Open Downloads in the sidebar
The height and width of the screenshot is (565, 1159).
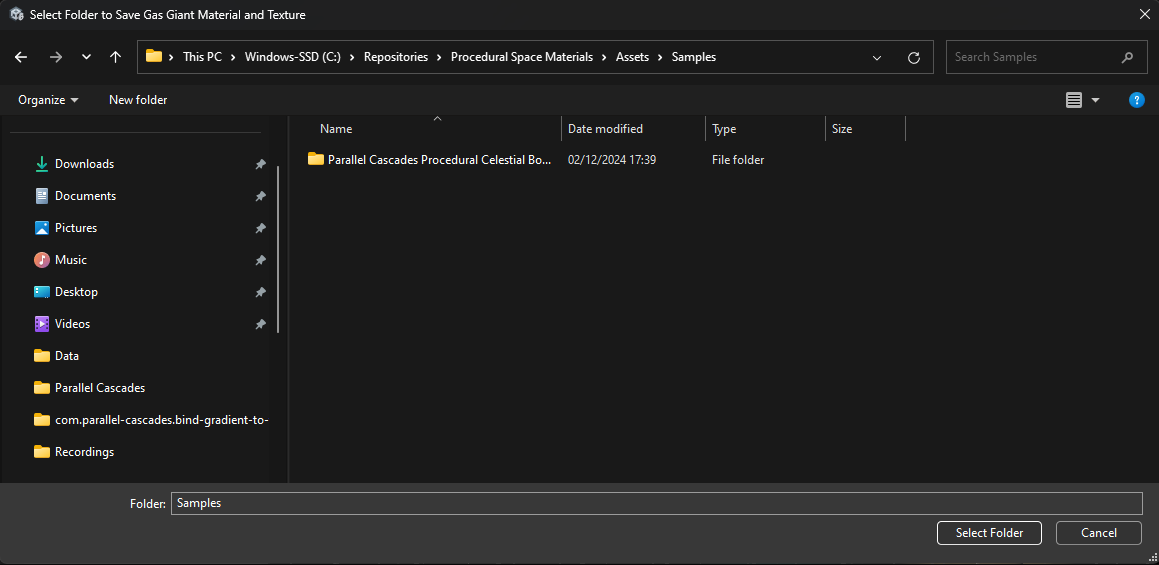[84, 164]
